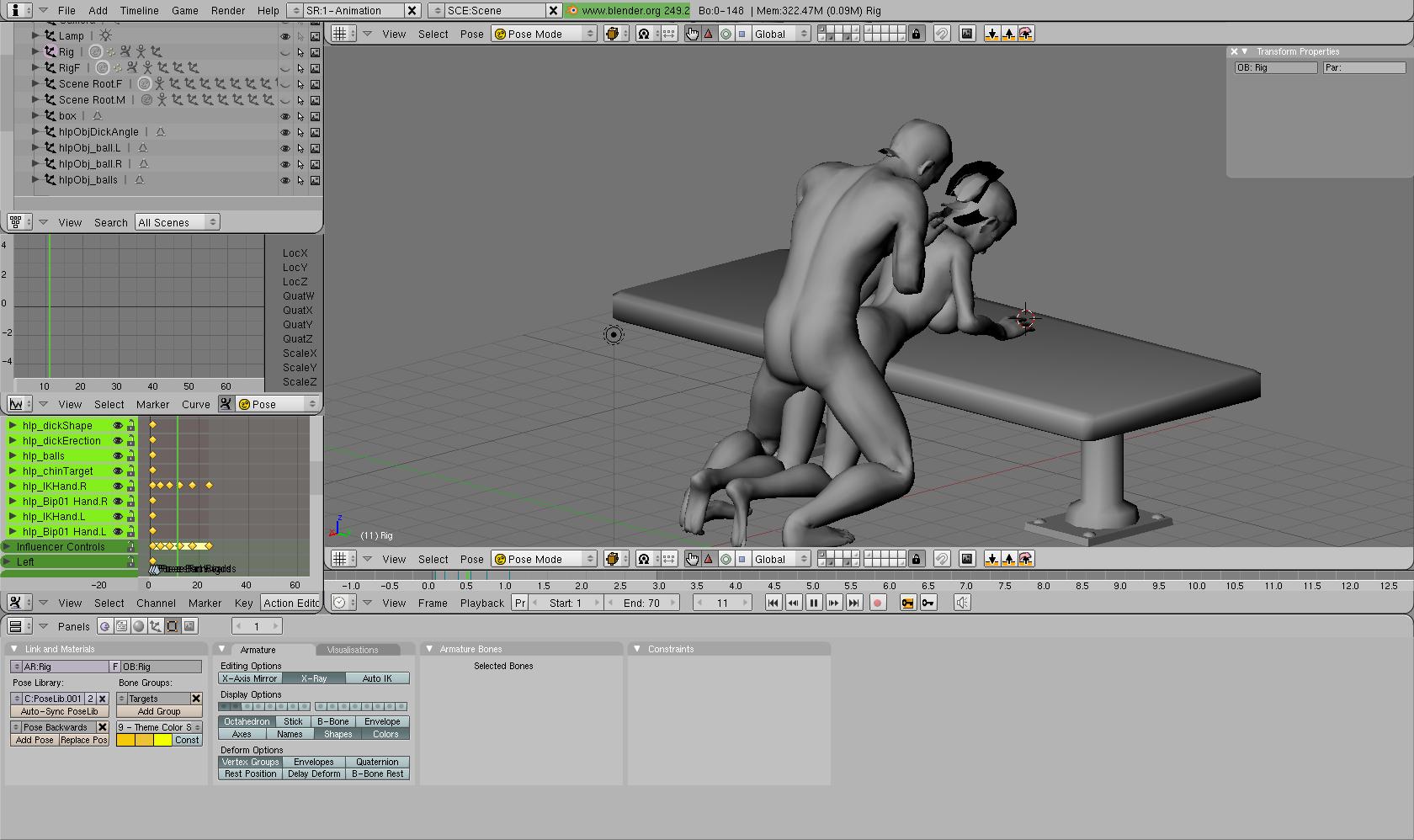Jump to the start frame in timeline
The image size is (1414, 840).
[773, 603]
